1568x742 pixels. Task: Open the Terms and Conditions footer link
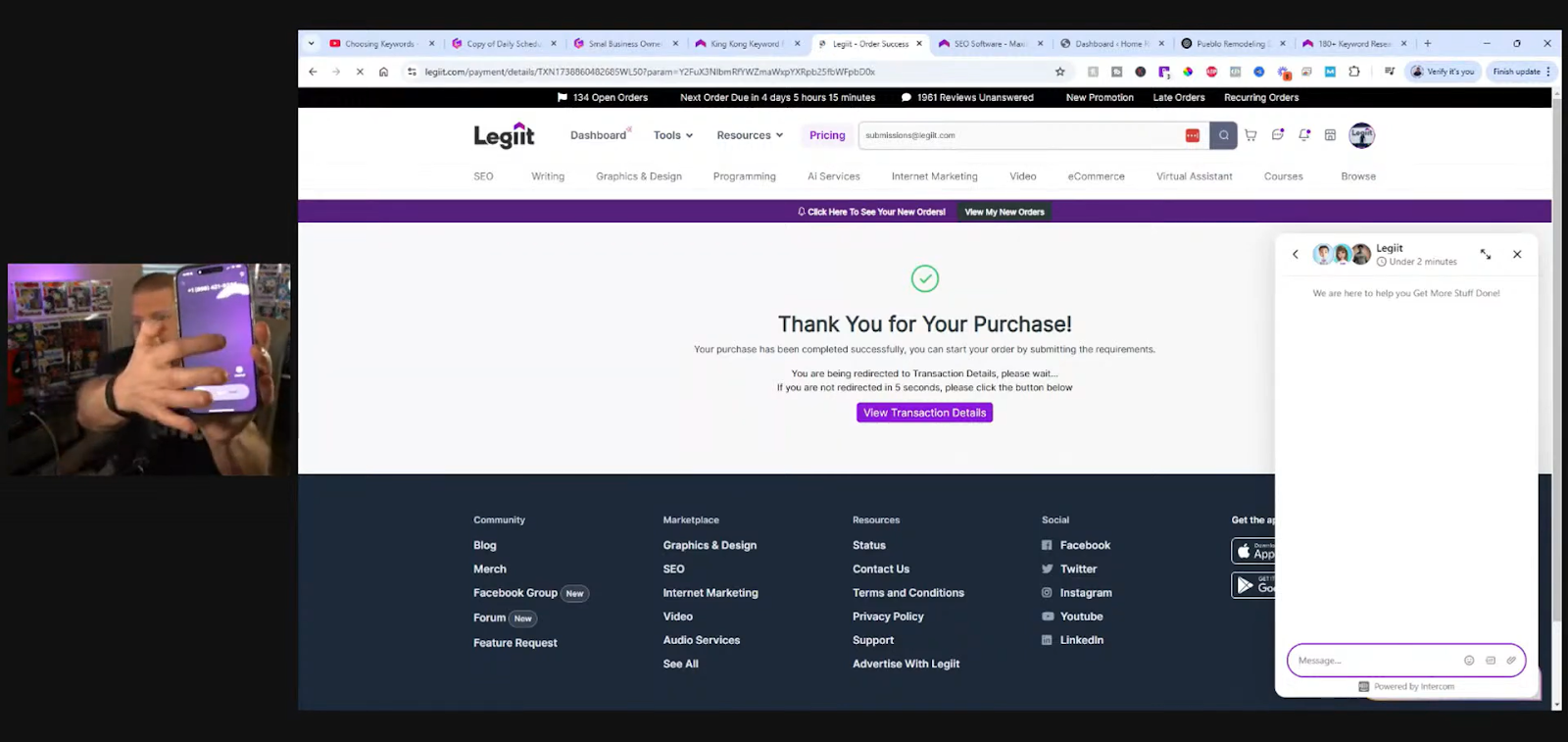tap(907, 593)
